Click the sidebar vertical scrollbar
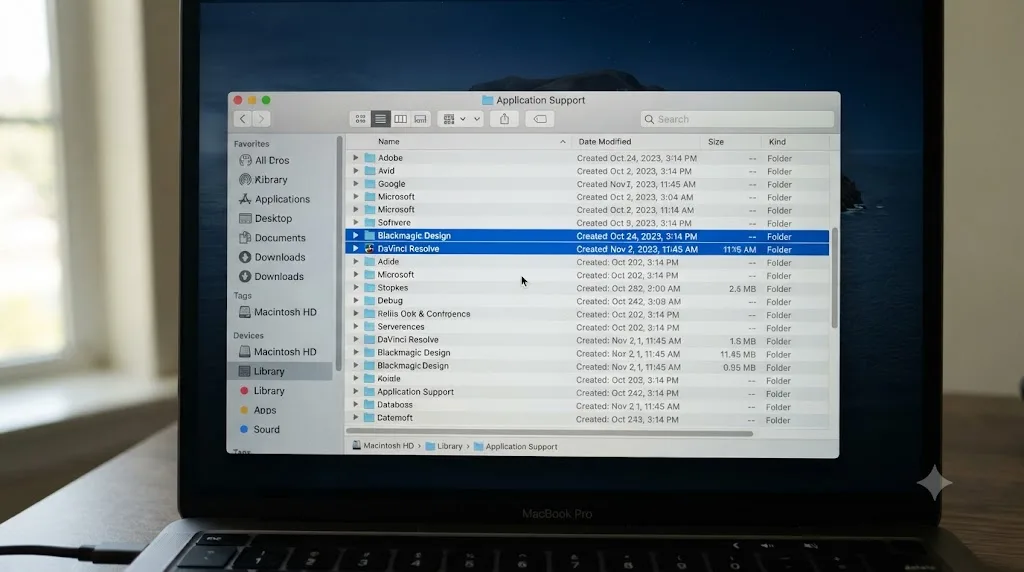Viewport: 1024px width, 572px height. 339,253
